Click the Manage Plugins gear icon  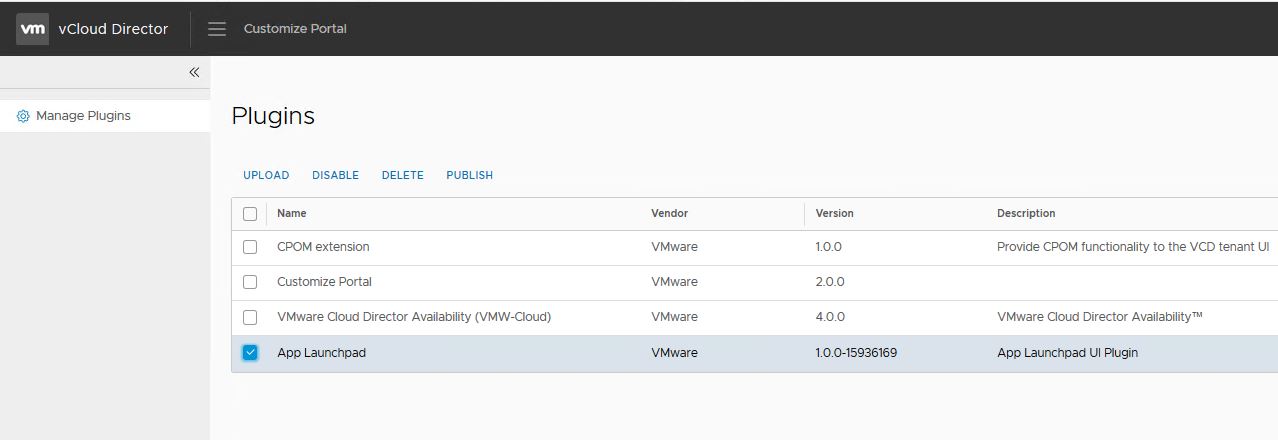click(23, 116)
